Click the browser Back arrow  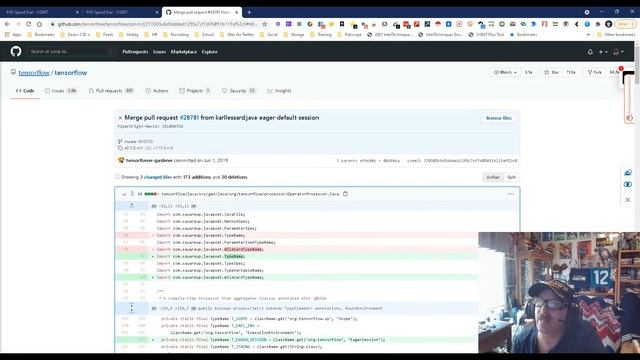point(7,24)
